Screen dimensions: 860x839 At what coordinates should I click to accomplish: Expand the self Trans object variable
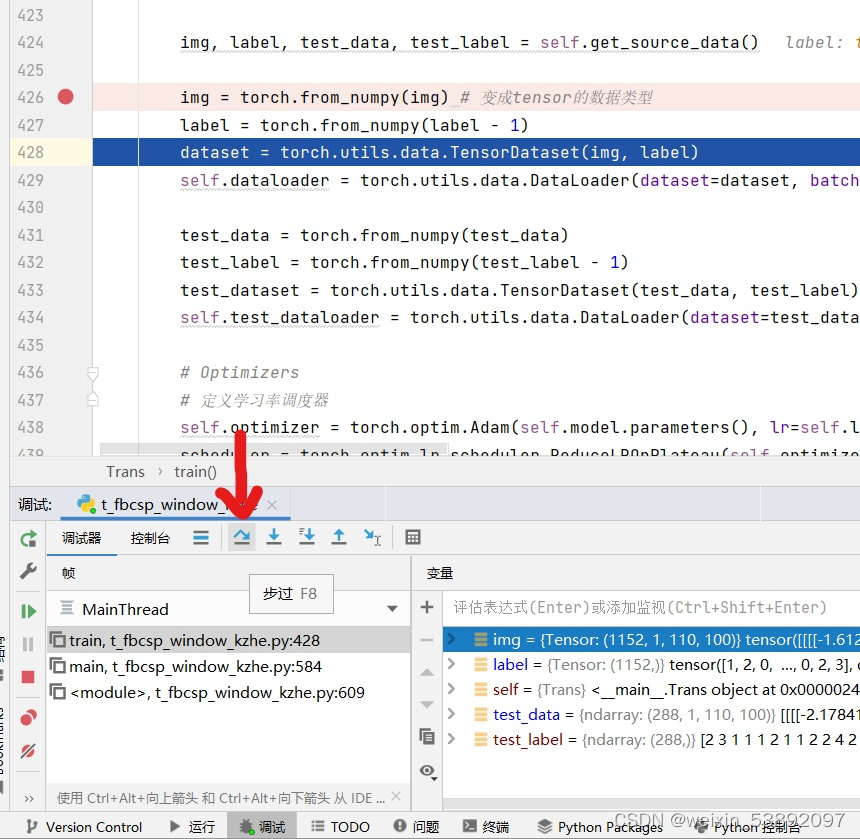pos(451,689)
